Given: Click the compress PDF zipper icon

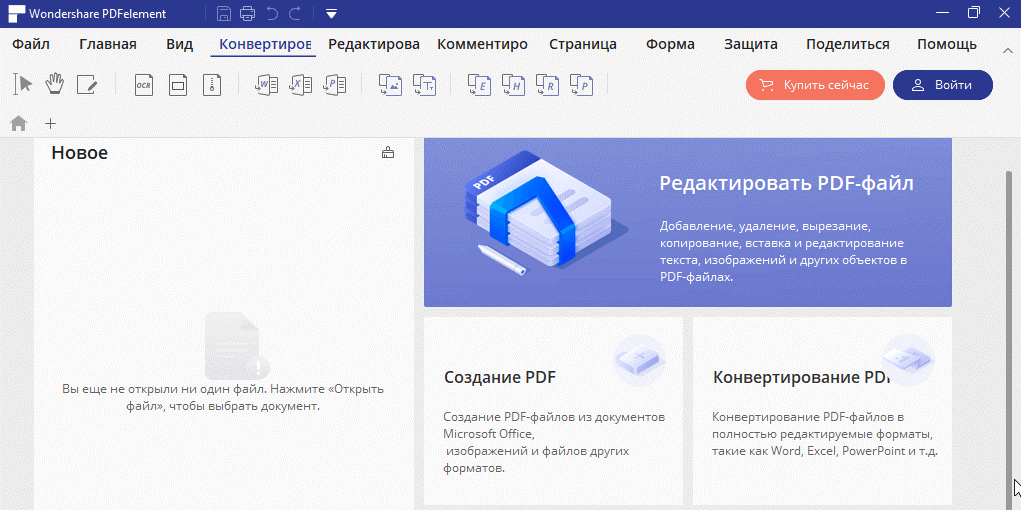Looking at the screenshot, I should point(212,85).
